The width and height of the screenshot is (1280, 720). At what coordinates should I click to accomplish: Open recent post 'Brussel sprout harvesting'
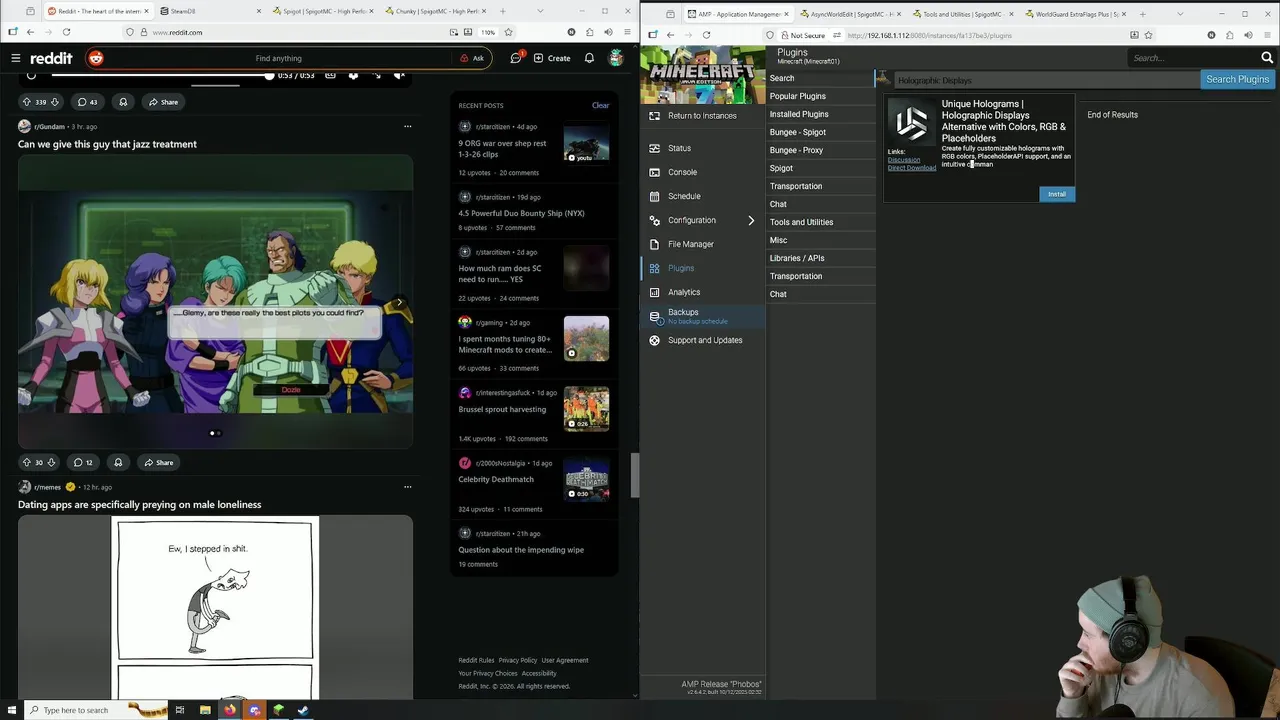click(502, 409)
